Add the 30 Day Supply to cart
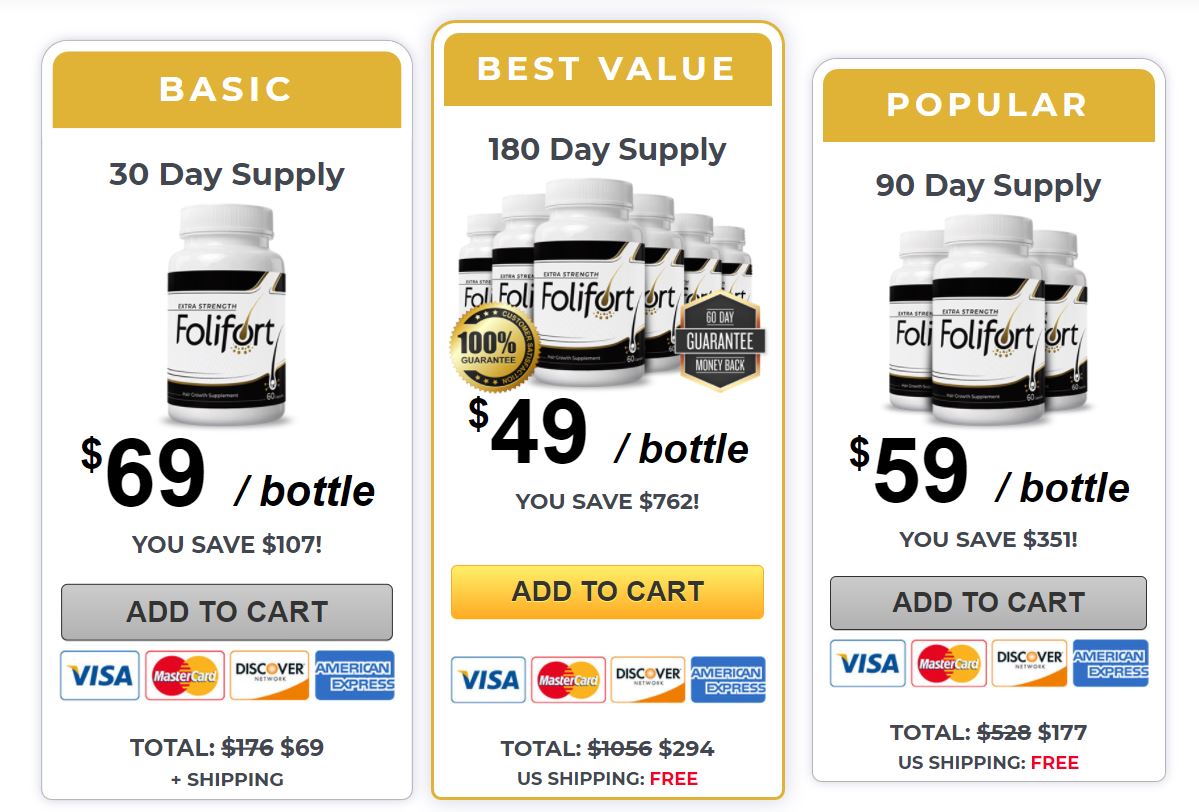This screenshot has height=812, width=1199. [x=227, y=612]
